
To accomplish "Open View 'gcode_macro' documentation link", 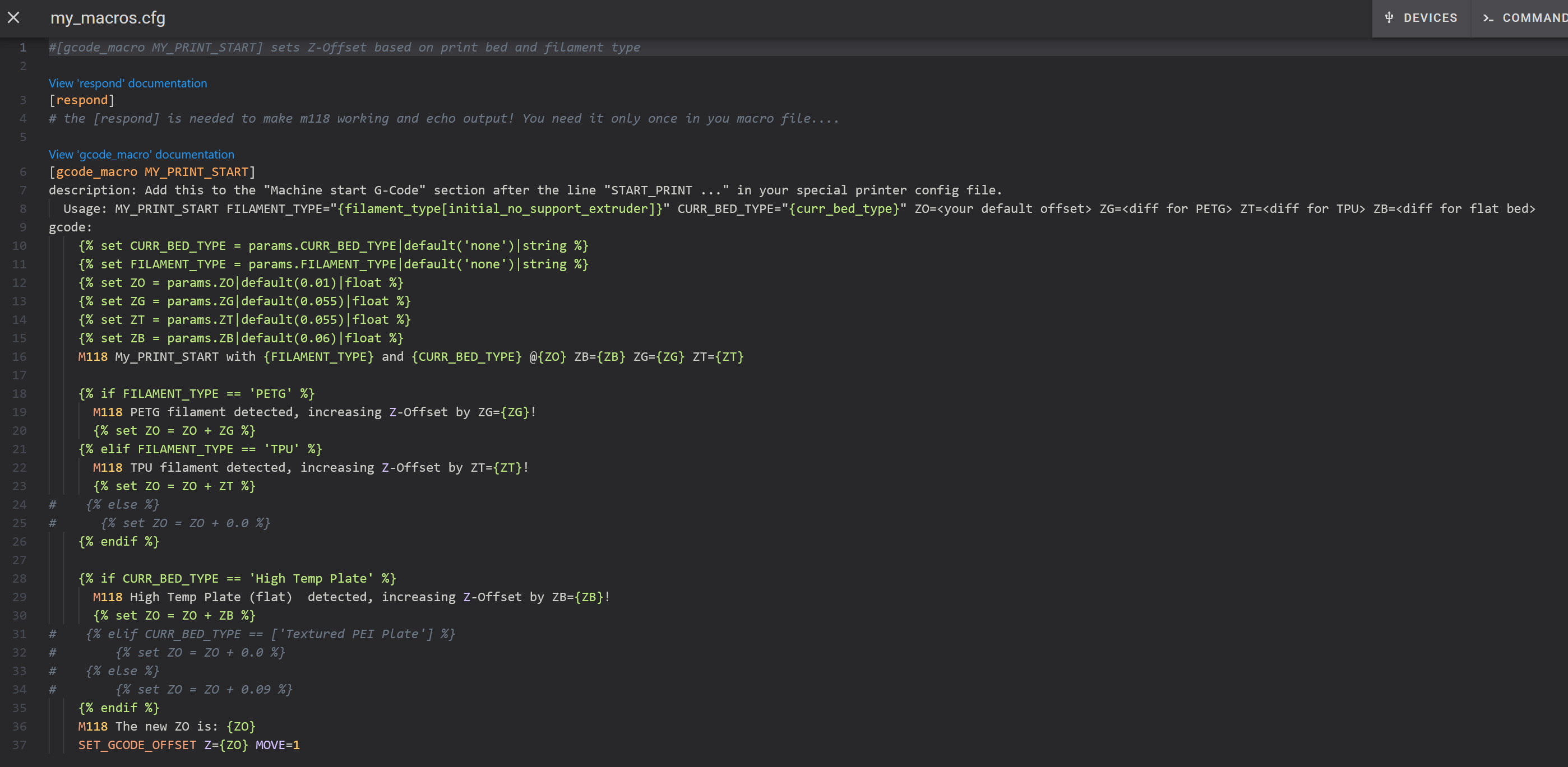I will [141, 155].
